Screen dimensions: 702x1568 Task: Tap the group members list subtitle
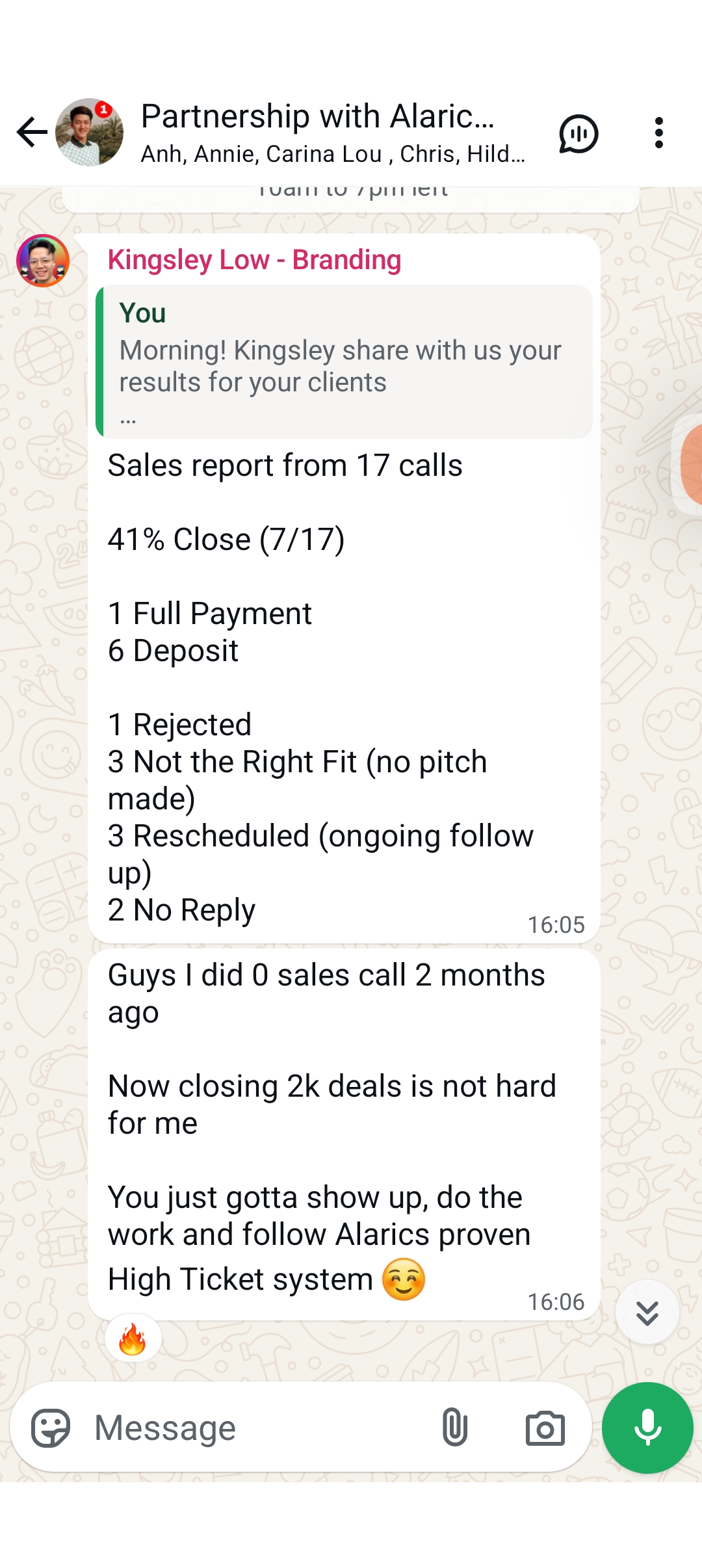click(333, 154)
